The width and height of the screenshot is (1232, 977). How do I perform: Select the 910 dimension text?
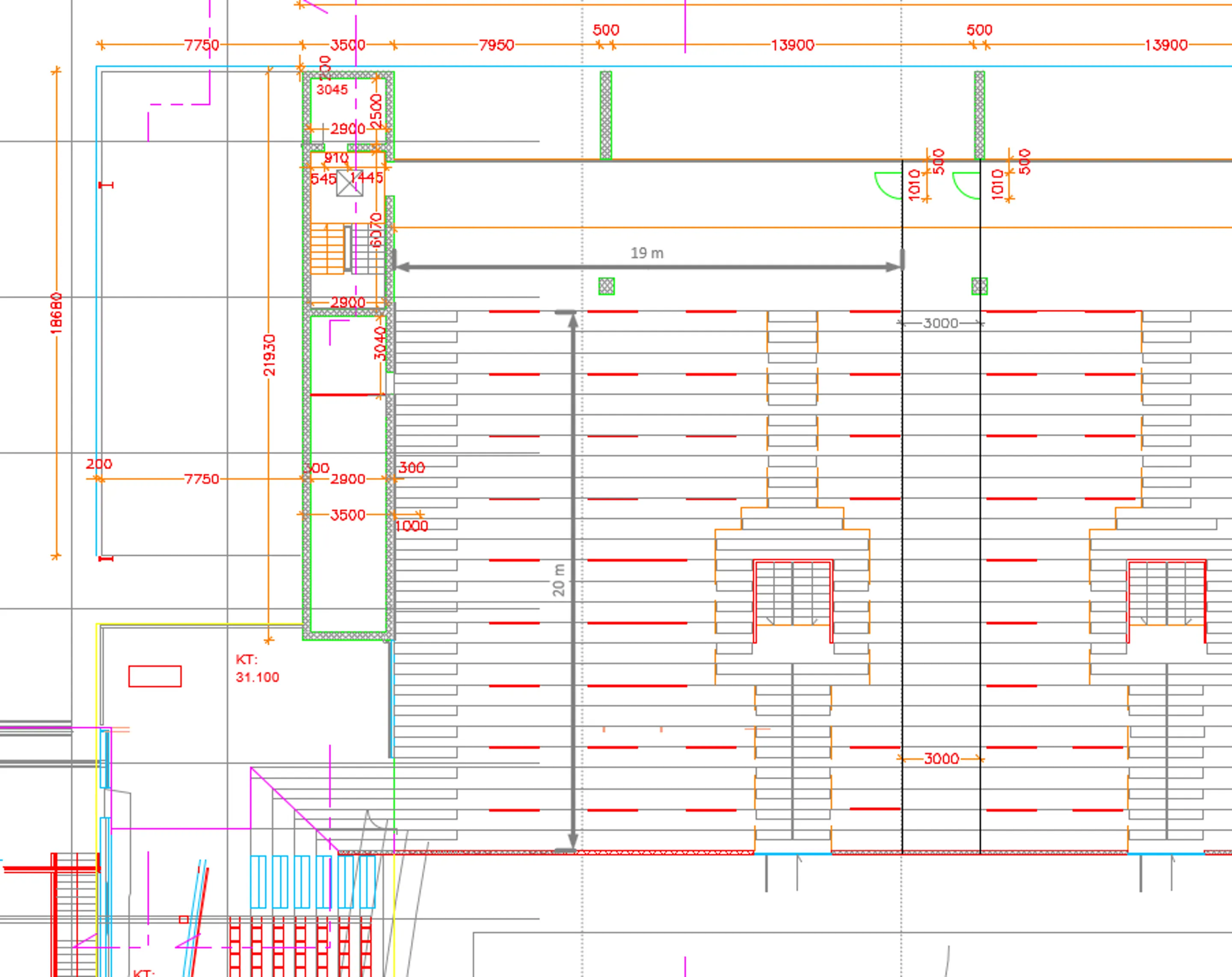click(x=337, y=158)
